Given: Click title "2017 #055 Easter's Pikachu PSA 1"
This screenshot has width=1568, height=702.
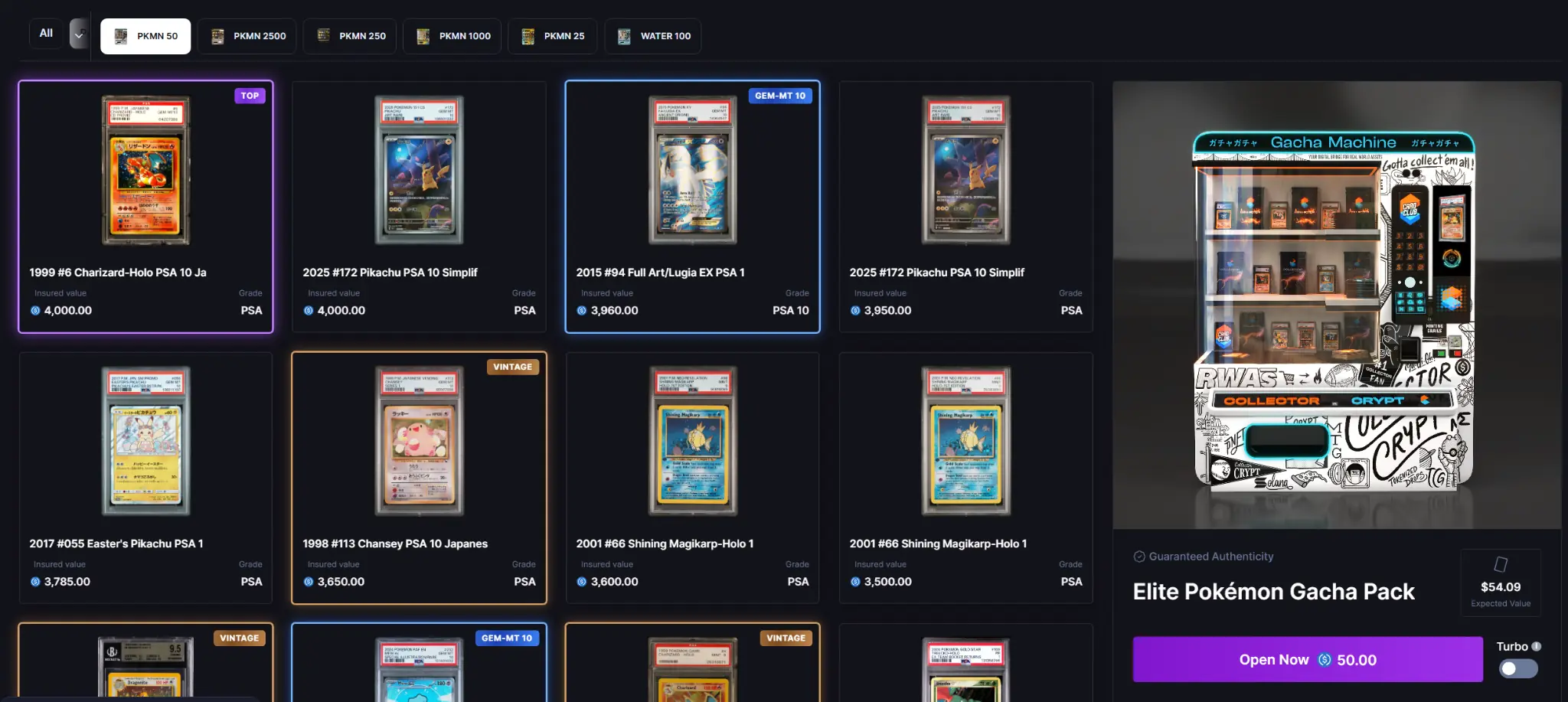Looking at the screenshot, I should coord(116,544).
